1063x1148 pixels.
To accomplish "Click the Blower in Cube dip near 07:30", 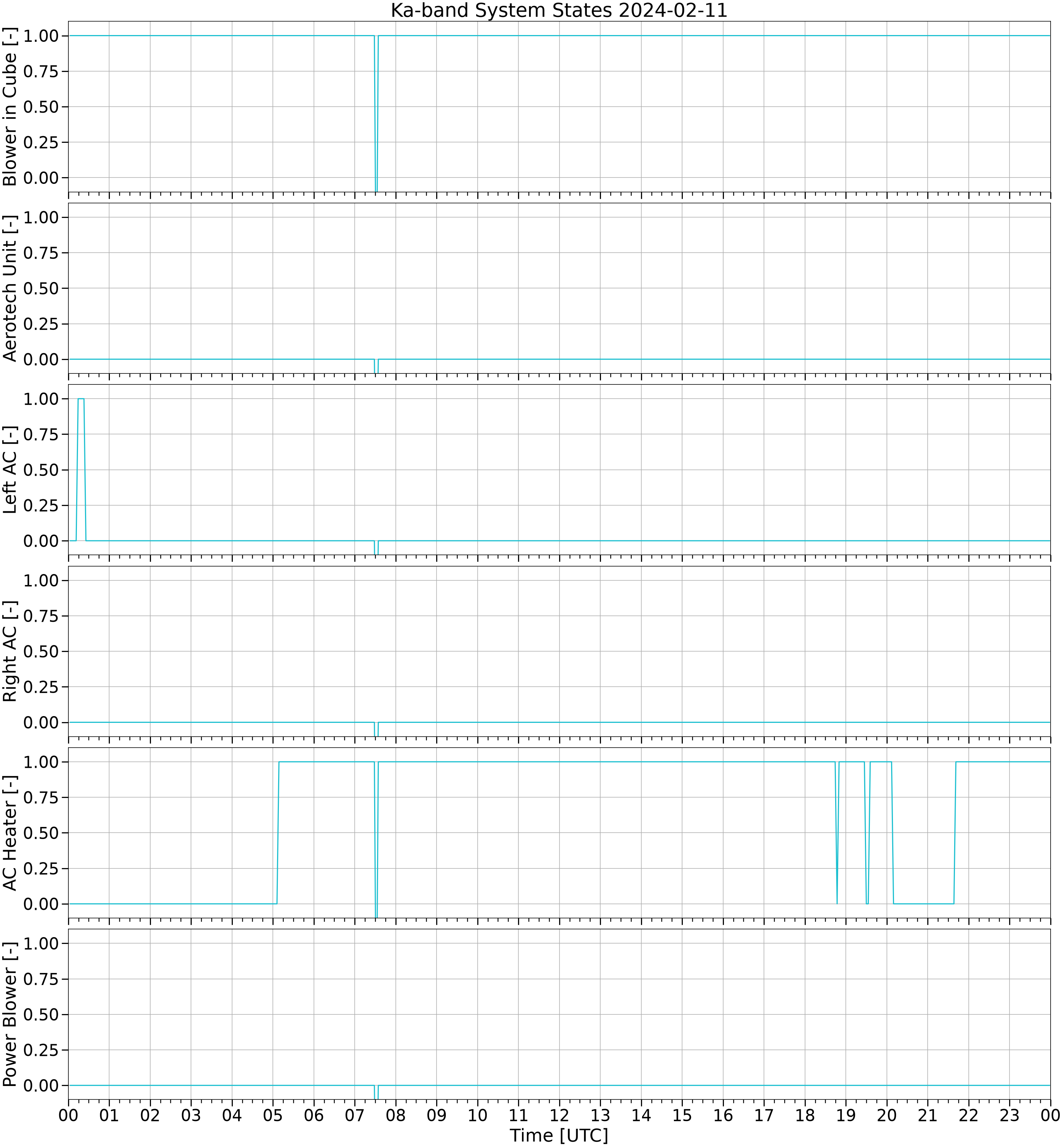I will [x=376, y=113].
